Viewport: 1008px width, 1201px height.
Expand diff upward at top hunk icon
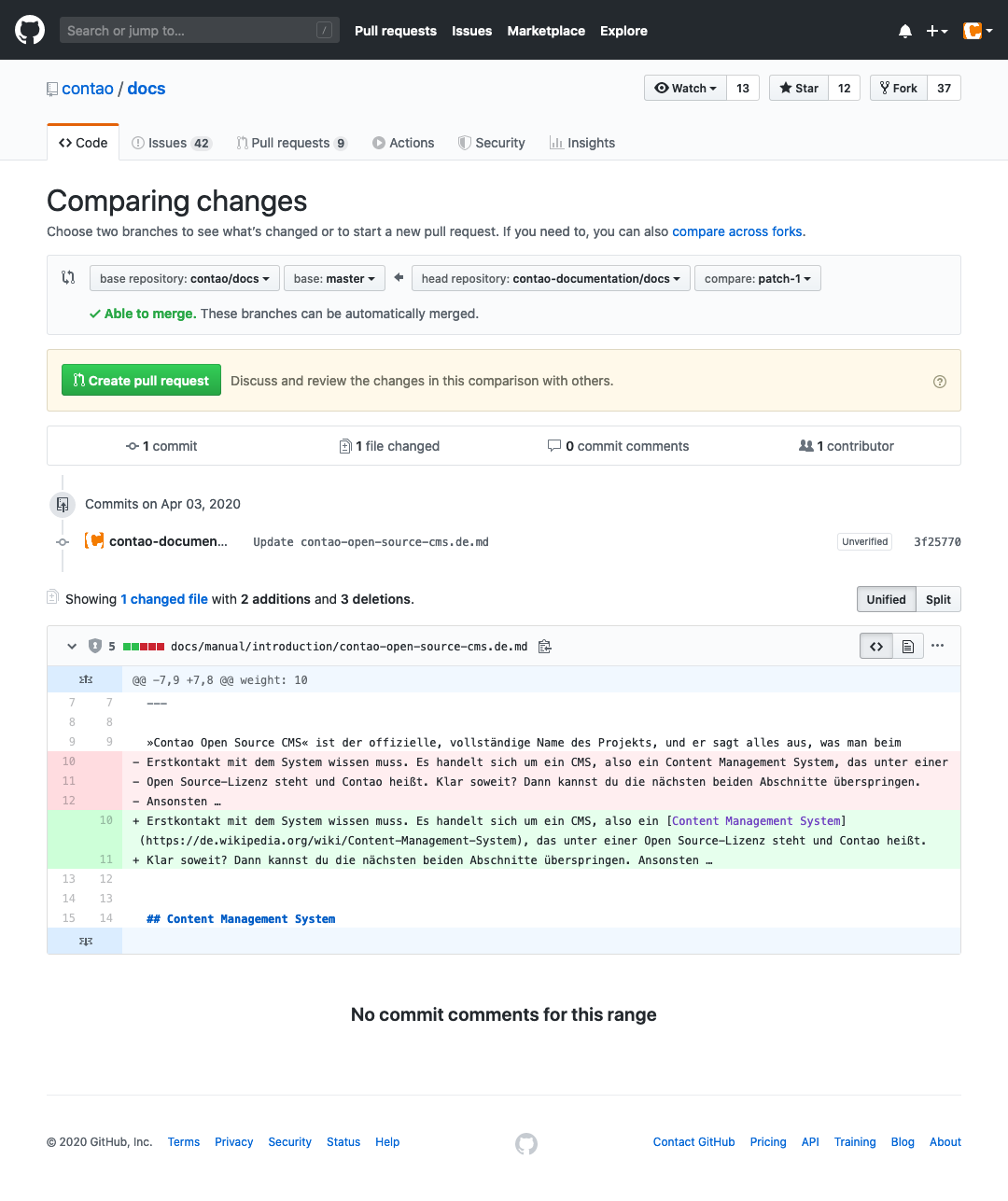click(x=85, y=679)
